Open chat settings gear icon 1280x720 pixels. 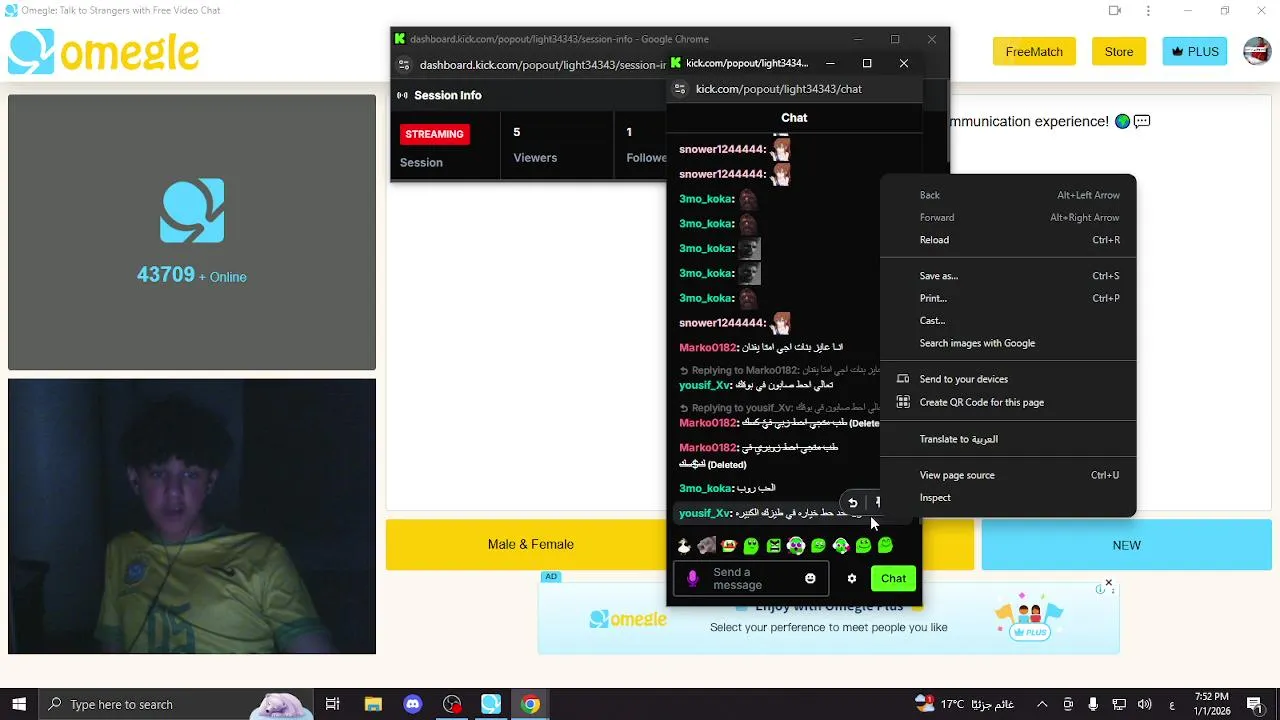[x=852, y=578]
